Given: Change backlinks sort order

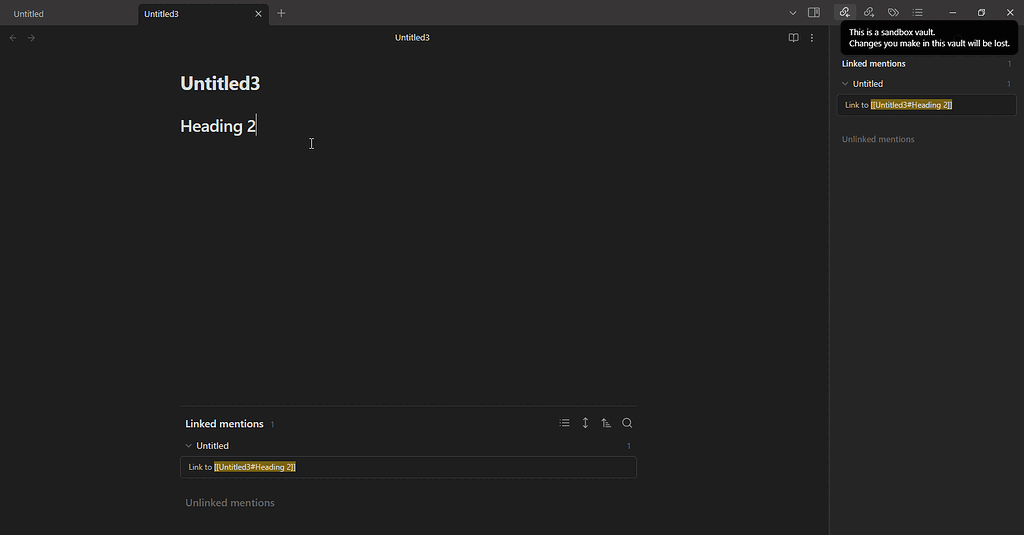Looking at the screenshot, I should click(606, 423).
